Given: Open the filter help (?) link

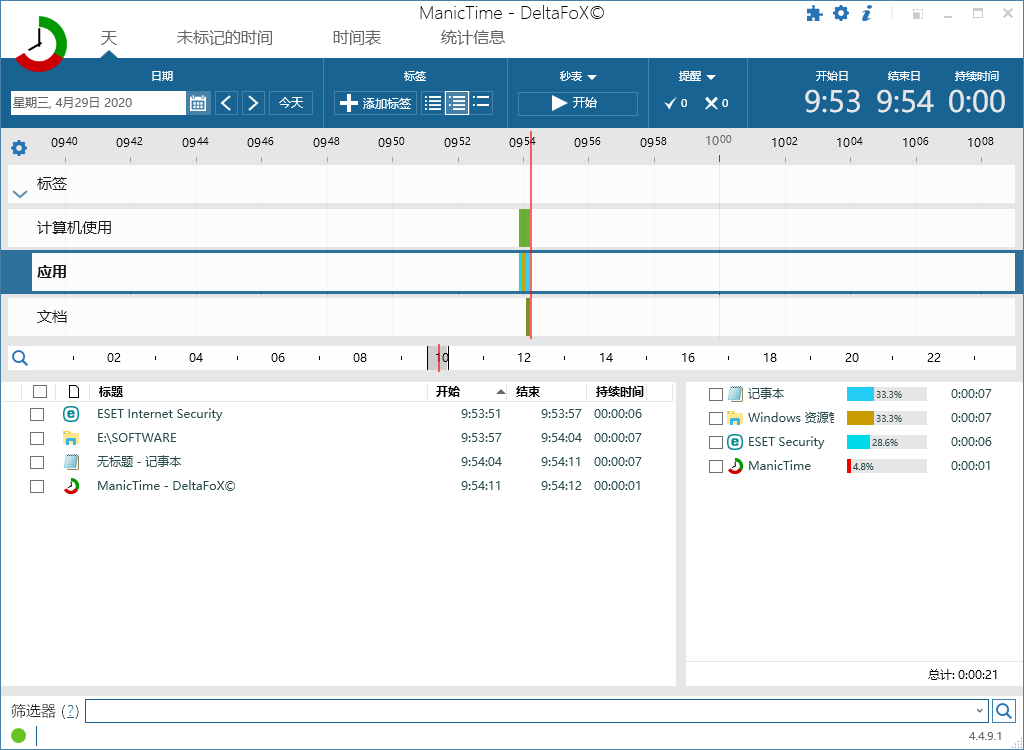Looking at the screenshot, I should pyautogui.click(x=71, y=711).
